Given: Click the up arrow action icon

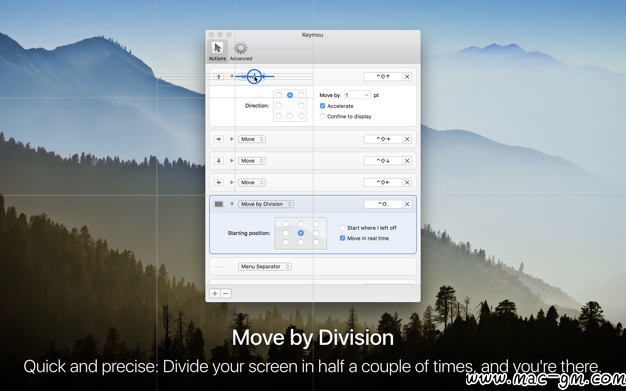Looking at the screenshot, I should coord(219,77).
